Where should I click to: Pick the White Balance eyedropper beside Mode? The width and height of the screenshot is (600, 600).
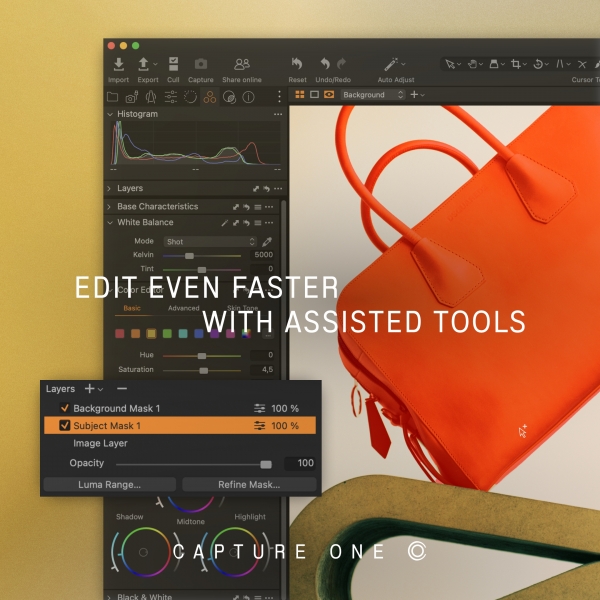pyautogui.click(x=267, y=242)
